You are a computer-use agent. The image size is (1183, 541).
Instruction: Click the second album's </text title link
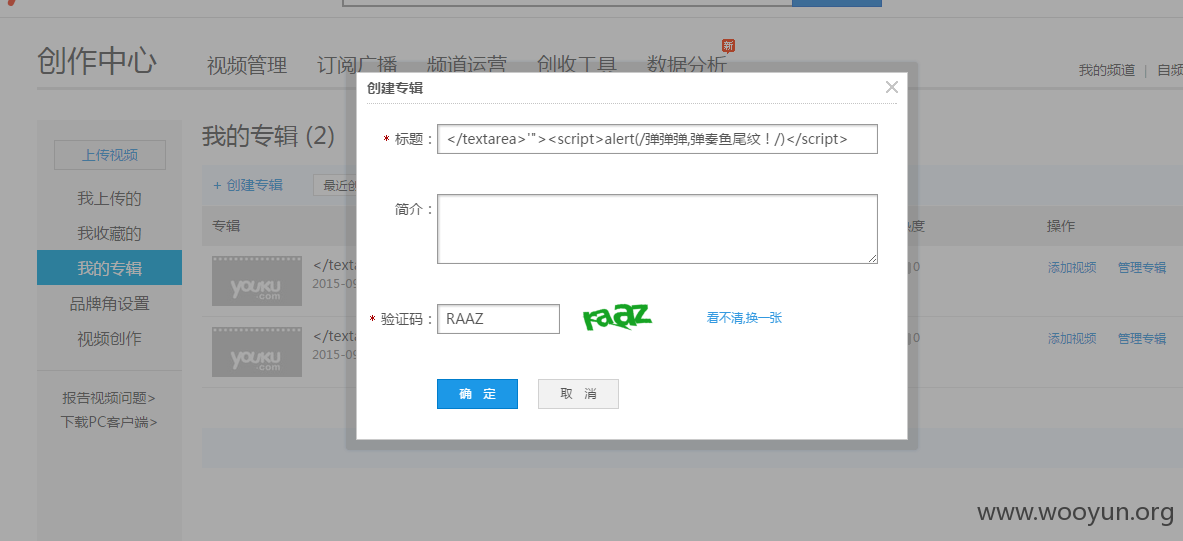(334, 337)
